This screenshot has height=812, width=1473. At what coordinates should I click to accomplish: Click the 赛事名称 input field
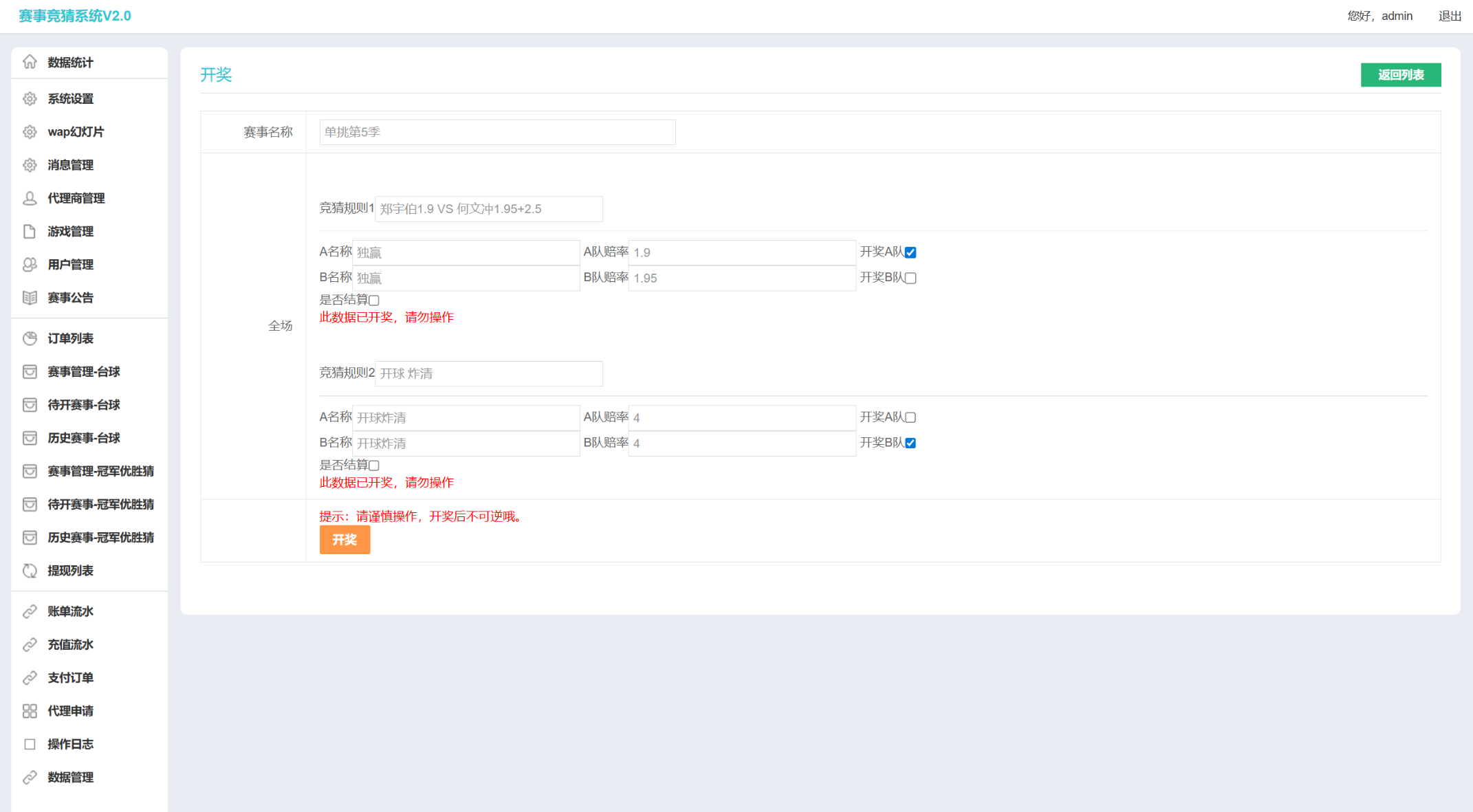click(x=497, y=132)
